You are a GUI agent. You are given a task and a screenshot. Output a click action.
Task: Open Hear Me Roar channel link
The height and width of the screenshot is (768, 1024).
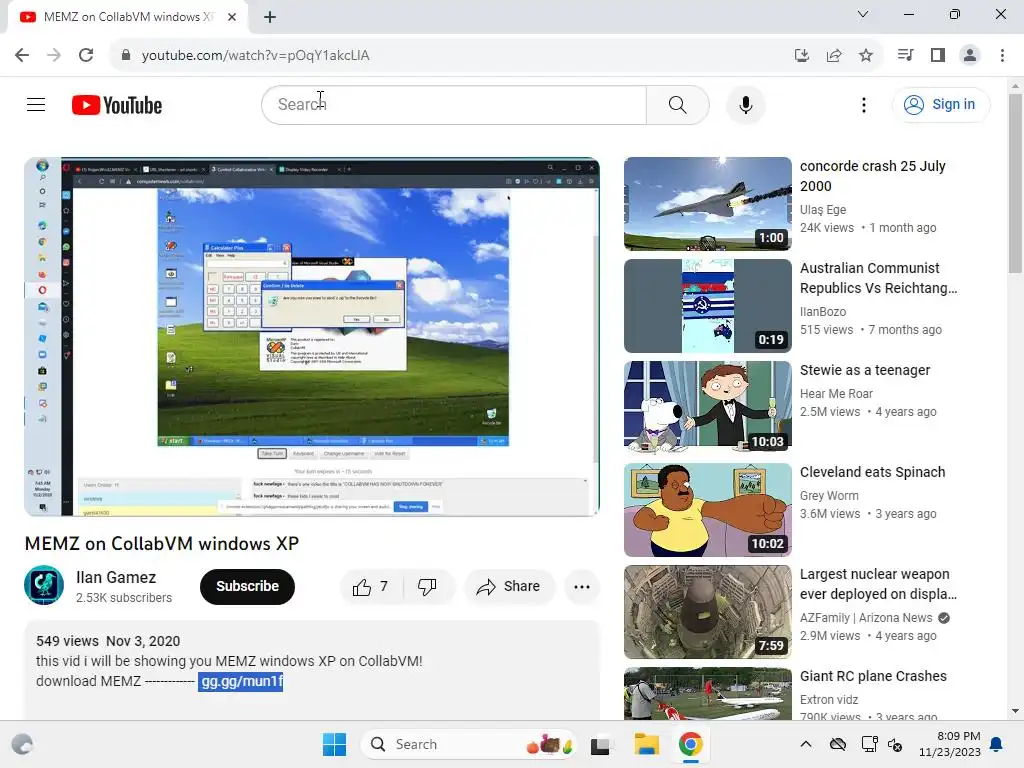pos(836,394)
